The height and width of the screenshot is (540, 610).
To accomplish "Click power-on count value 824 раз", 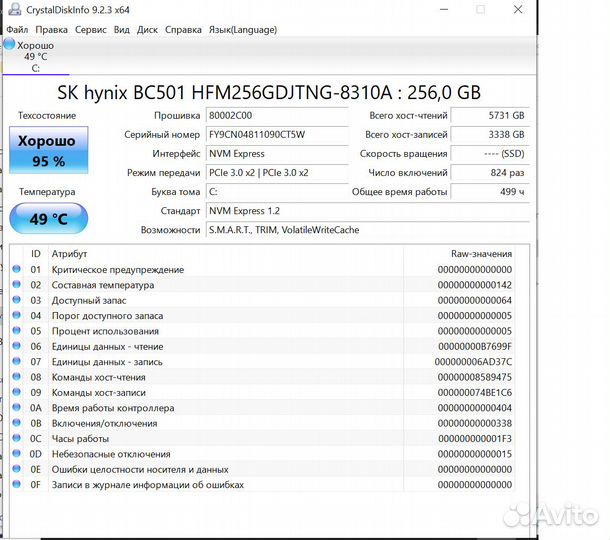I will (x=490, y=173).
